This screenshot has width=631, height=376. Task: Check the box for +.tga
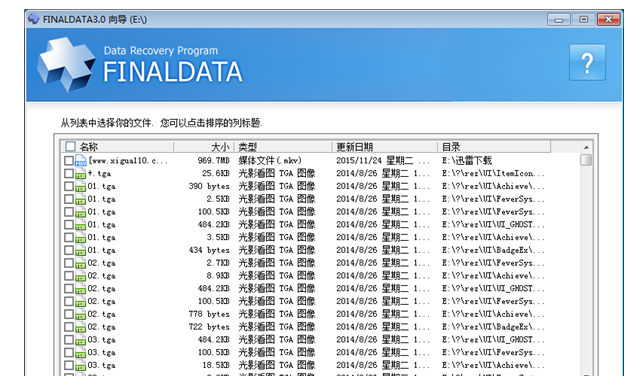(69, 174)
